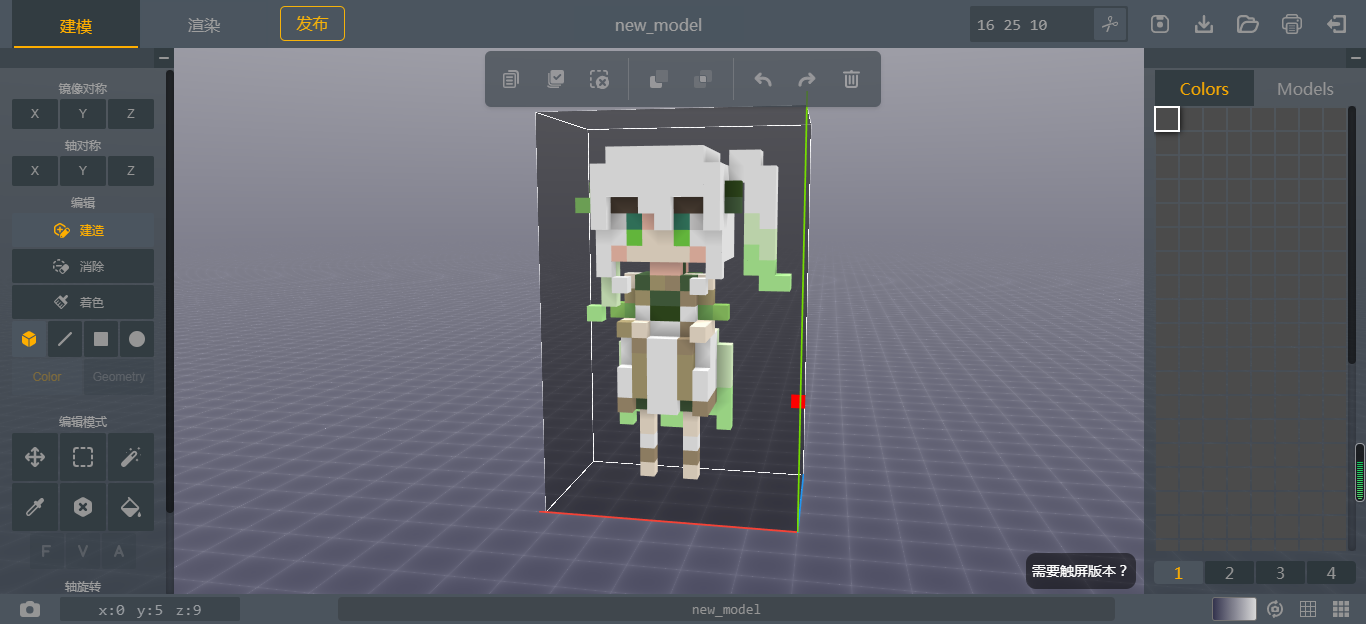1366x624 pixels.
Task: Switch to the 渲染 render tab
Action: pyautogui.click(x=204, y=25)
